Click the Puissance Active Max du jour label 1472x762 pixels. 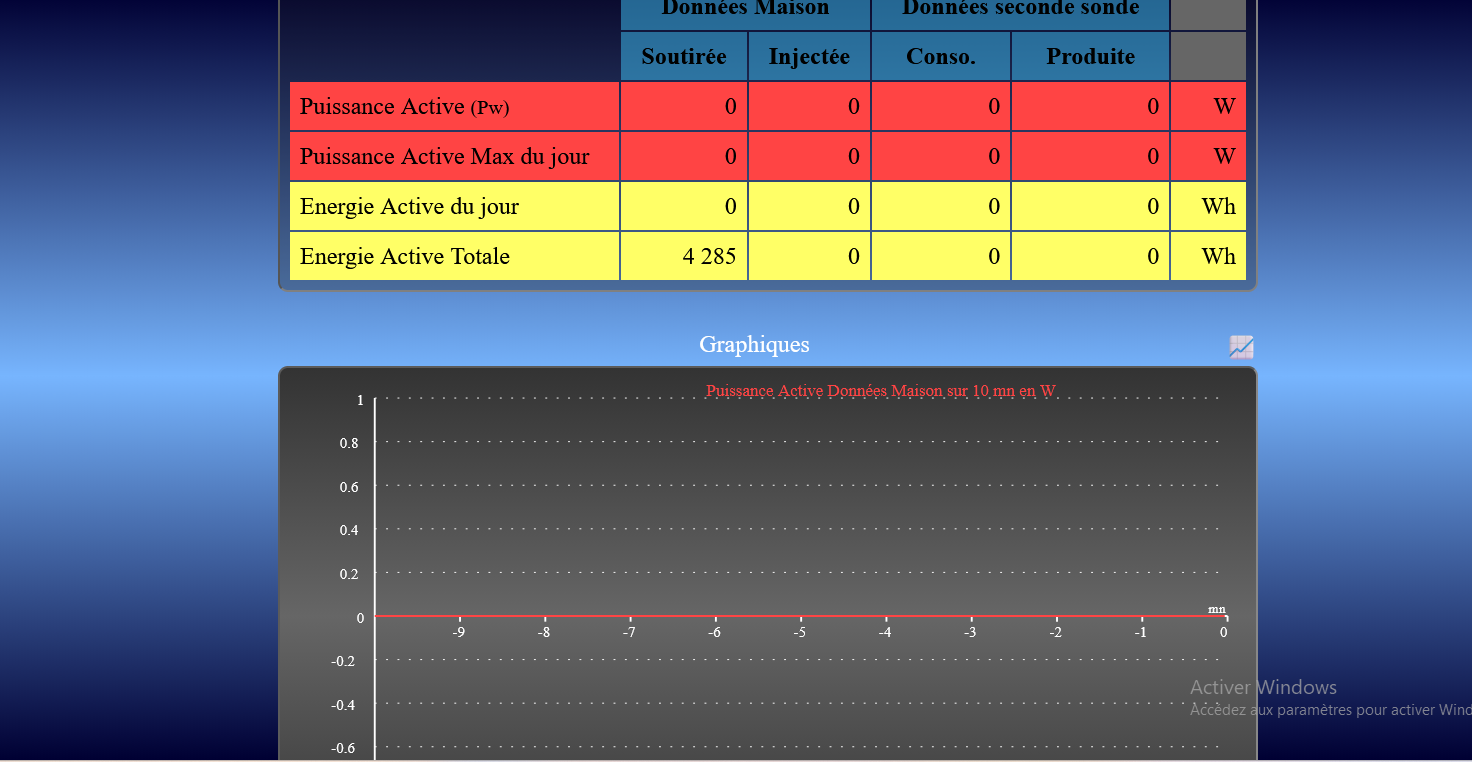tap(444, 157)
